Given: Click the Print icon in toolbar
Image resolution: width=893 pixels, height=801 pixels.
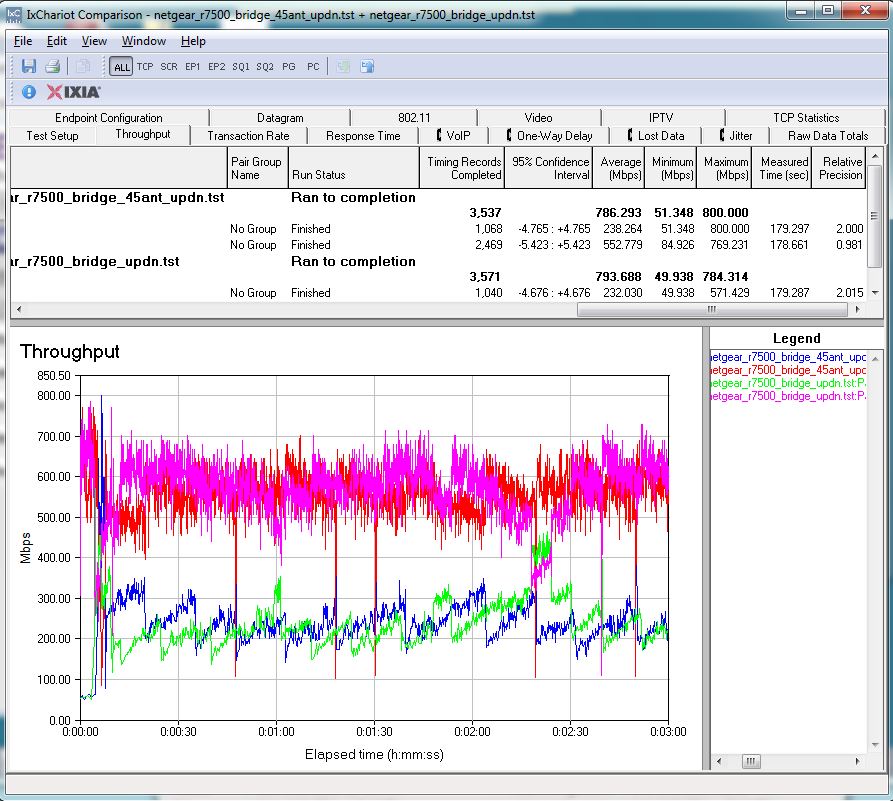Looking at the screenshot, I should click(52, 66).
